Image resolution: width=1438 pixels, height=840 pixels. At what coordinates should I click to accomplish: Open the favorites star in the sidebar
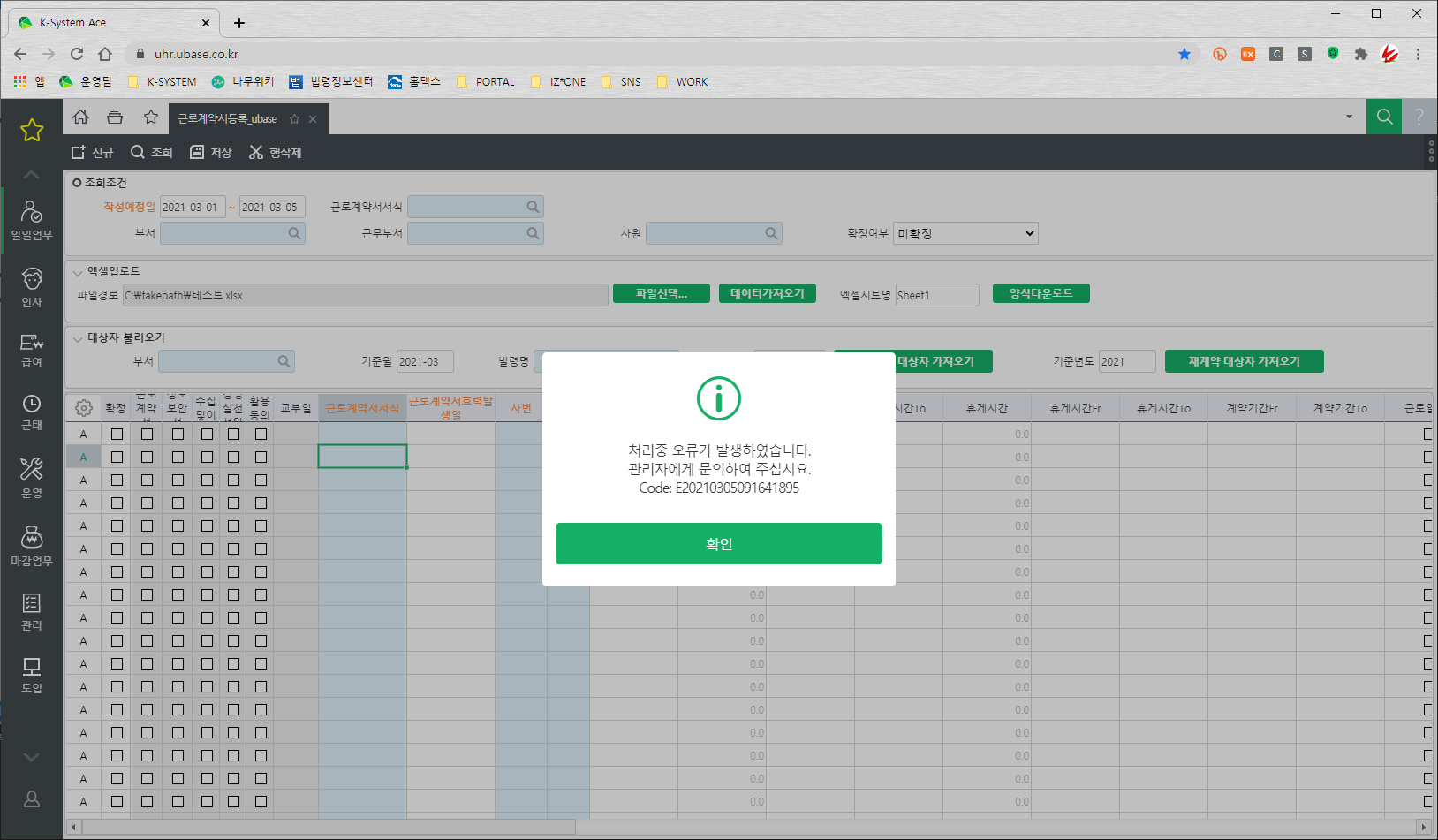(32, 130)
